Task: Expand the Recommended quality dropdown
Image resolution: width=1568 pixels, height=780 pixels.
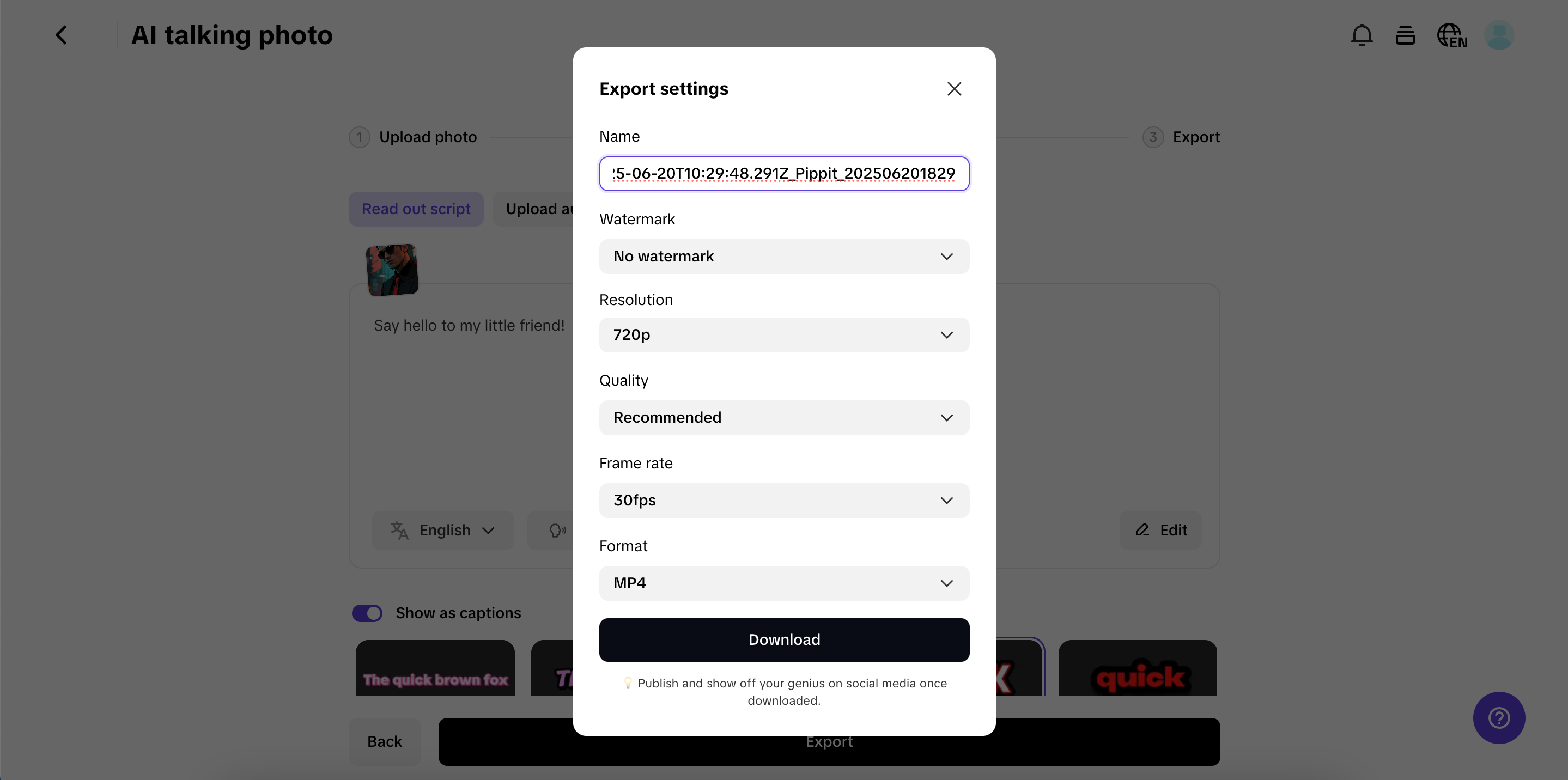Action: point(783,417)
